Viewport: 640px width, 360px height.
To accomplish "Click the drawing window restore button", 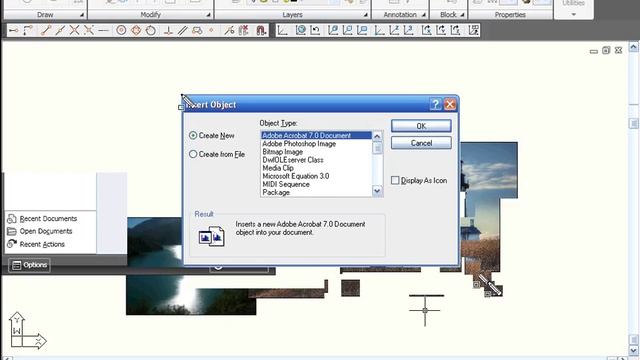I will tap(606, 50).
